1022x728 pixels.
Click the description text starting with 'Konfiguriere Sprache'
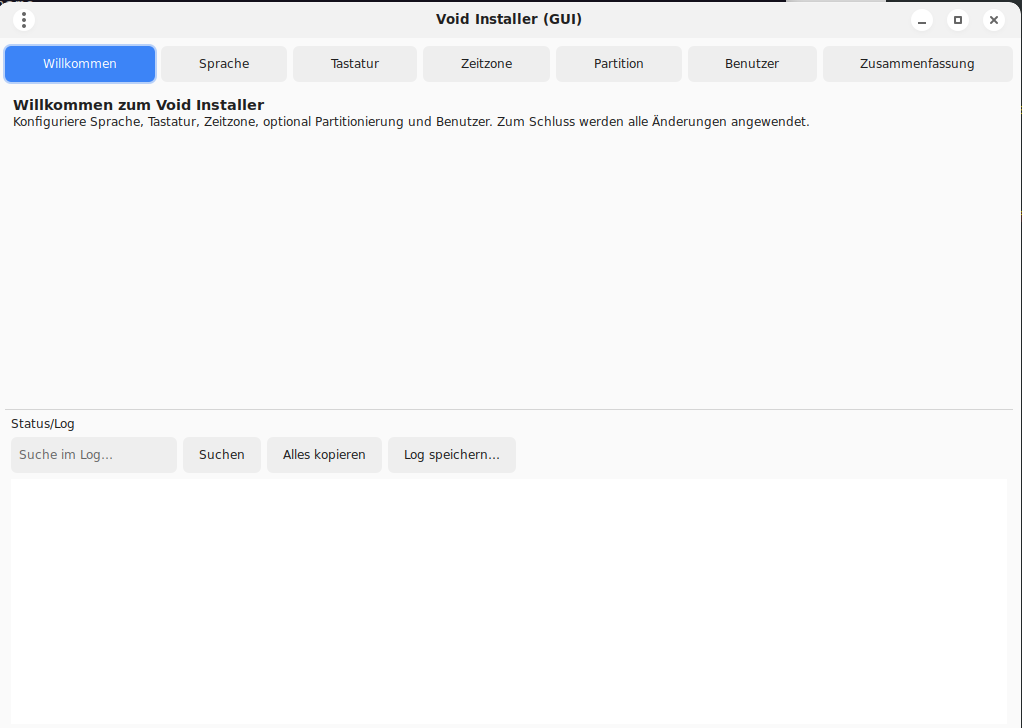point(410,122)
